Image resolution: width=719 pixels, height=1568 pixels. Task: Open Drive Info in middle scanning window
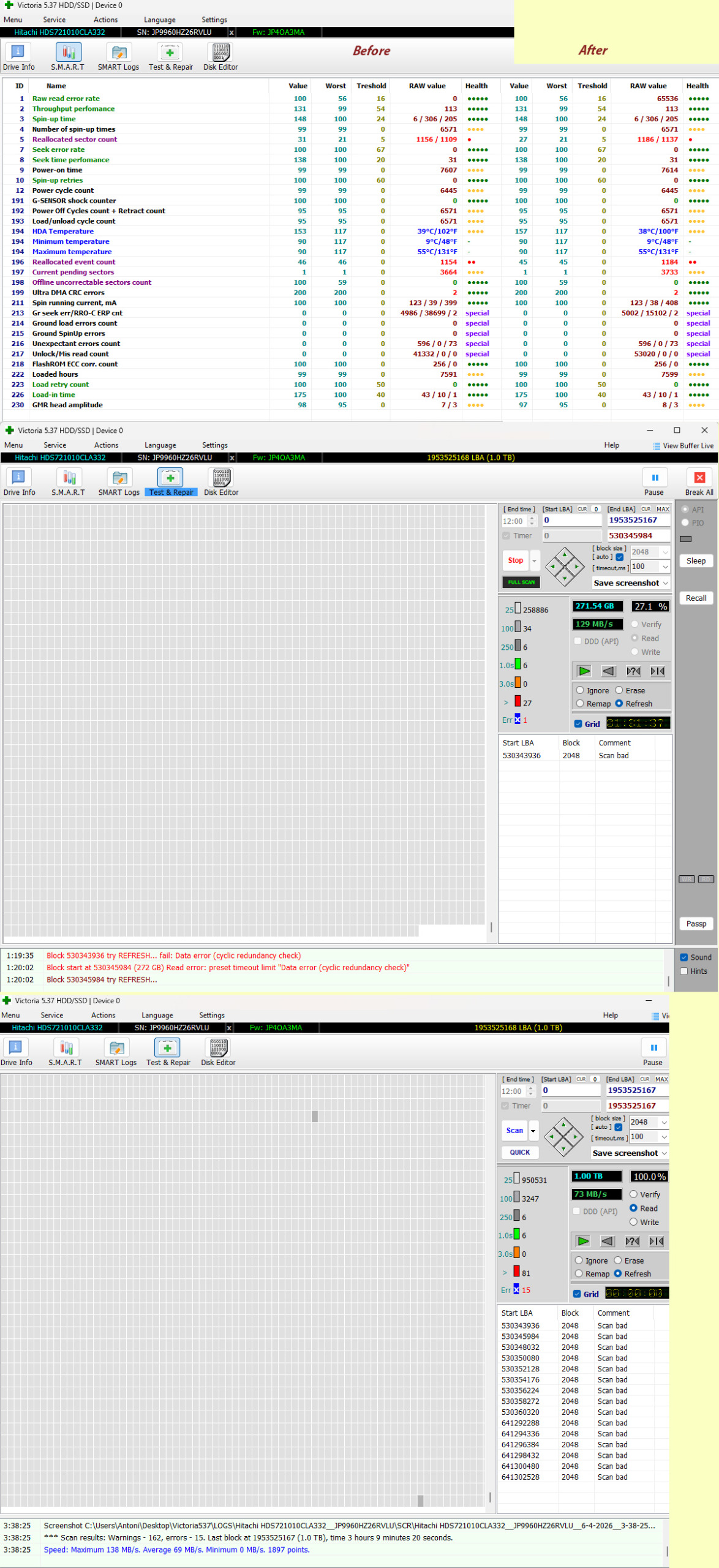click(x=19, y=482)
